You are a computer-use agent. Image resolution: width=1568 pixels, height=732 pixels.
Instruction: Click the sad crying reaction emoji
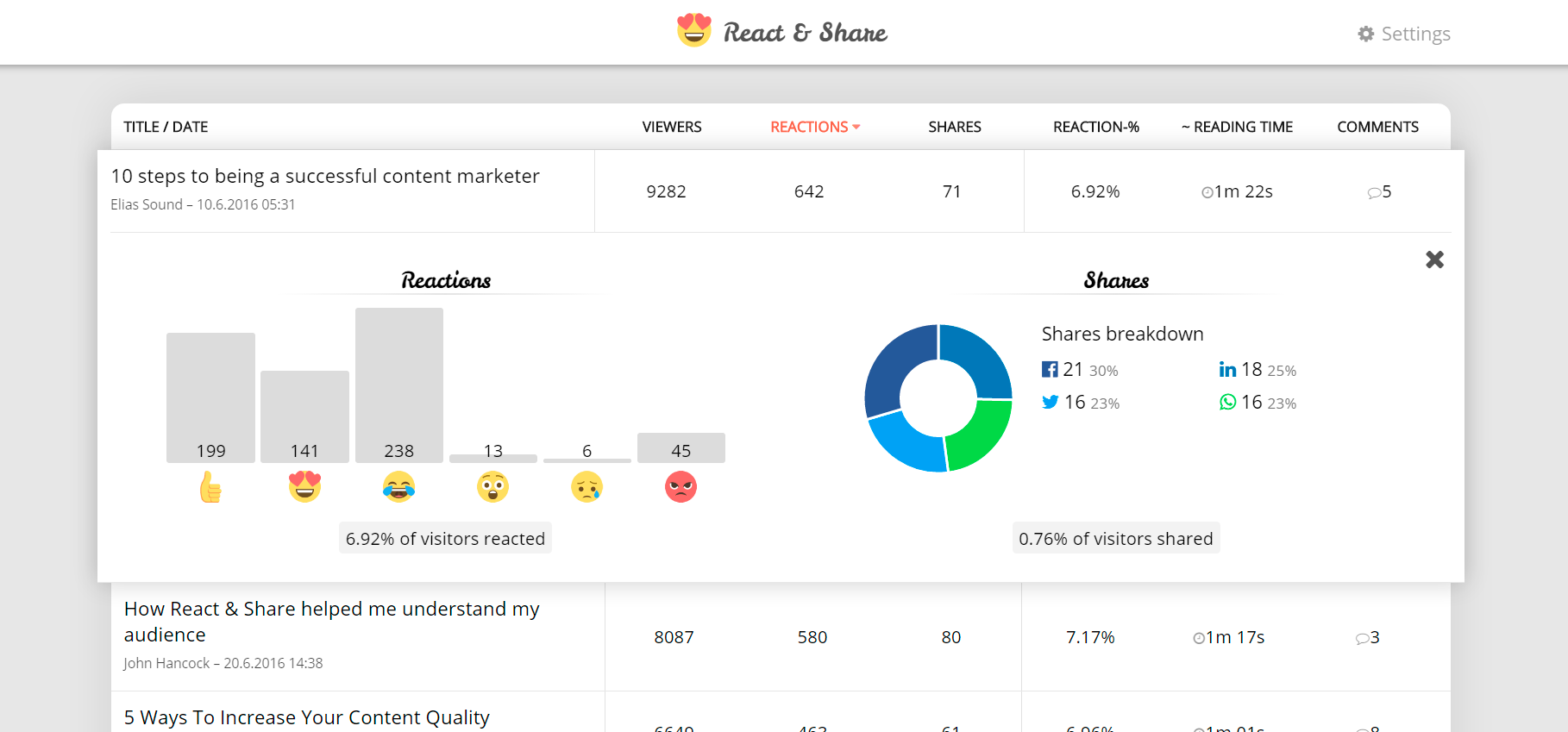point(586,487)
